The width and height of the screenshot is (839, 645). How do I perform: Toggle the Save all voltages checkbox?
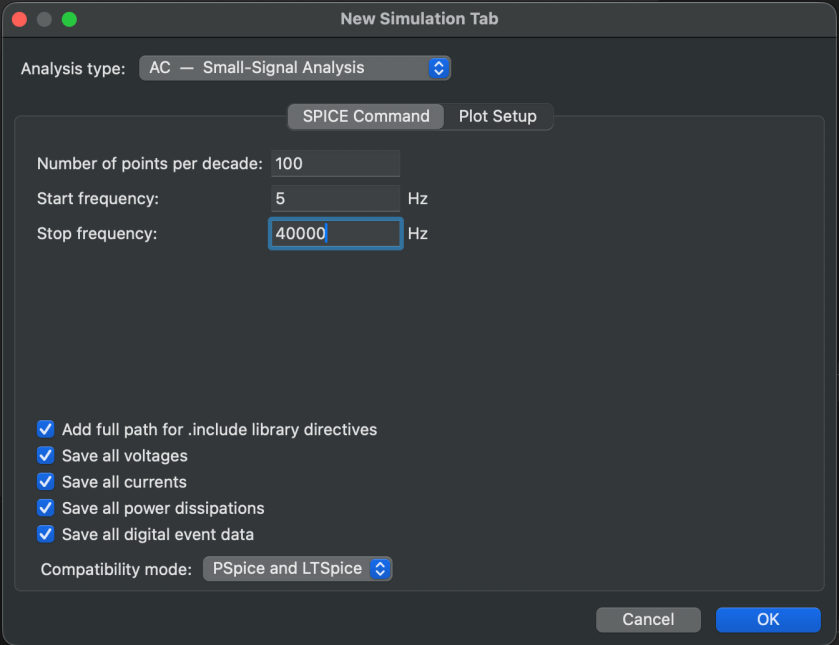point(45,455)
